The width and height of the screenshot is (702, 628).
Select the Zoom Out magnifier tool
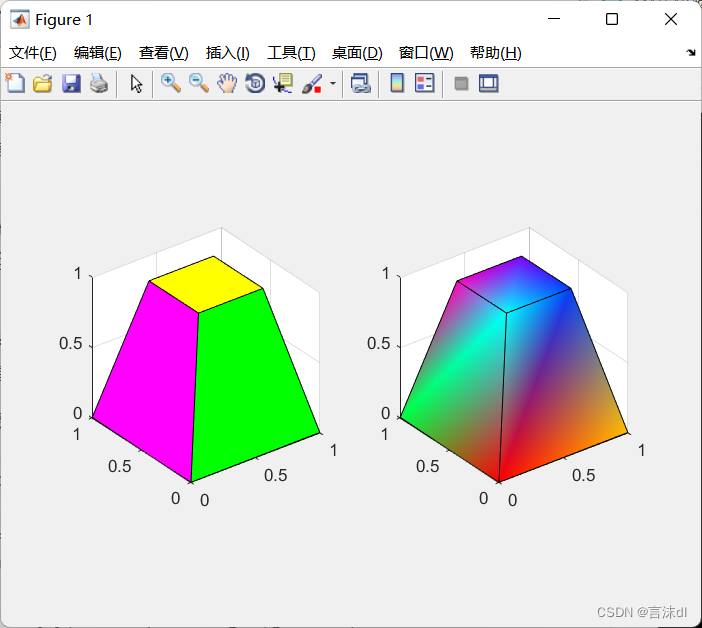(199, 84)
